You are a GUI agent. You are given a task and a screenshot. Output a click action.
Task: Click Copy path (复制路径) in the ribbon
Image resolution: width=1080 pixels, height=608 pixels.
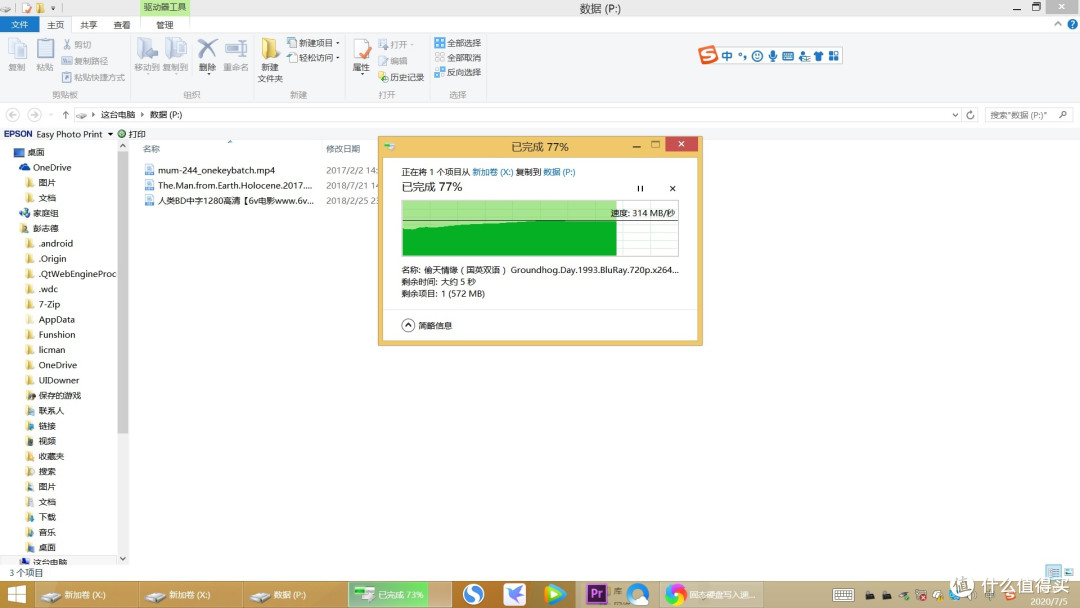85,61
